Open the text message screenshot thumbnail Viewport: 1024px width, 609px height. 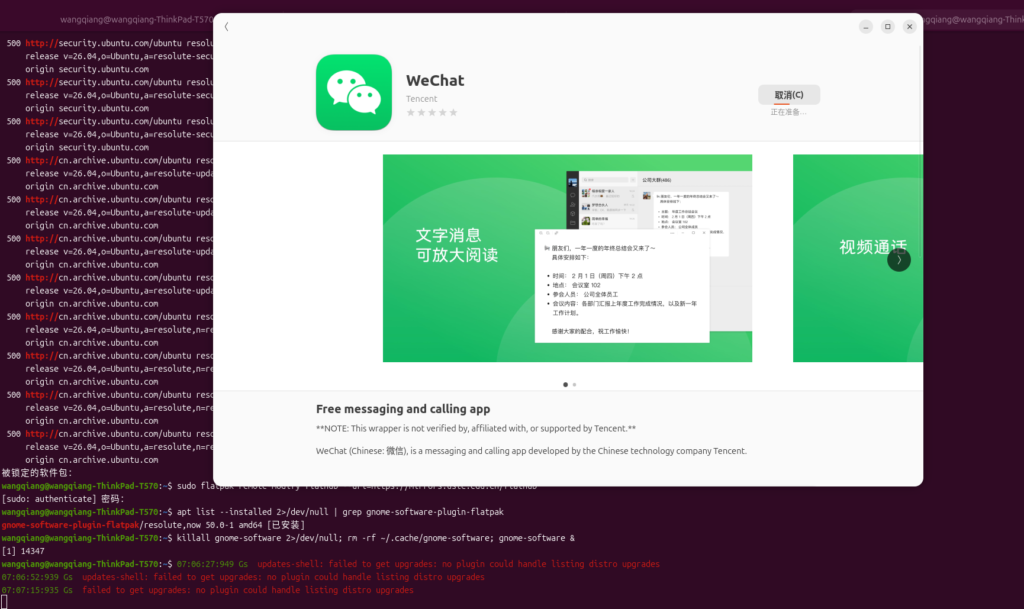(568, 258)
